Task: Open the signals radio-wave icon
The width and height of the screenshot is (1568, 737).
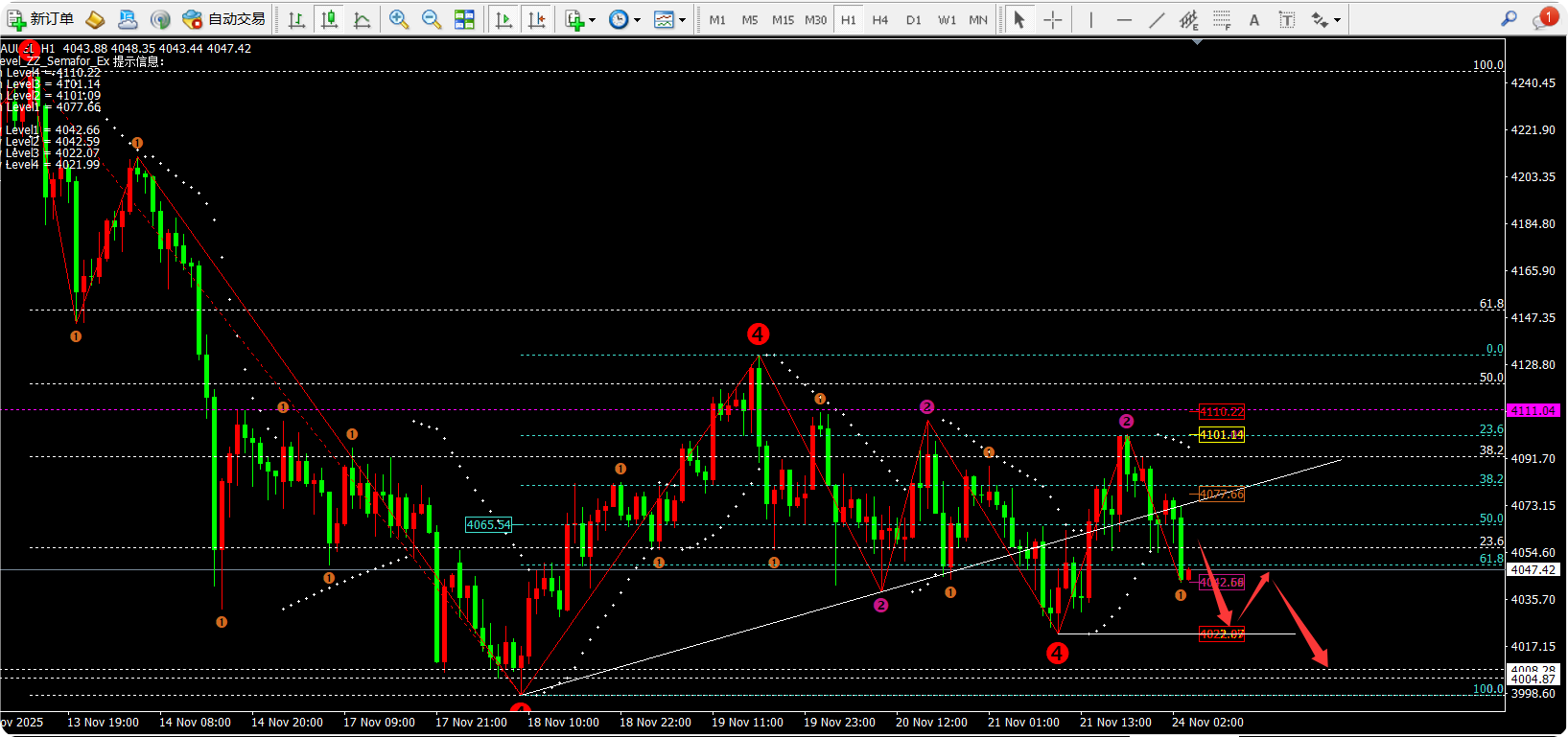Action: 160,19
